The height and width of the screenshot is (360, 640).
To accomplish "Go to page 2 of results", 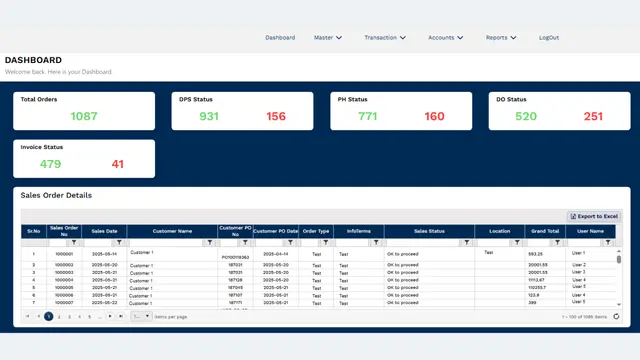I will coord(59,317).
